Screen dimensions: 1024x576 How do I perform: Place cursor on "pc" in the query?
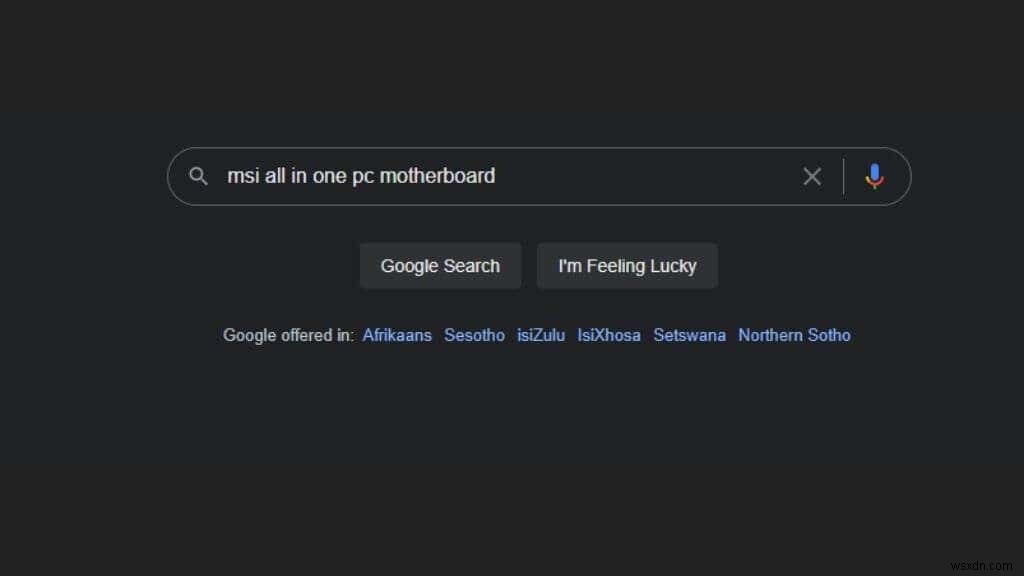(362, 176)
